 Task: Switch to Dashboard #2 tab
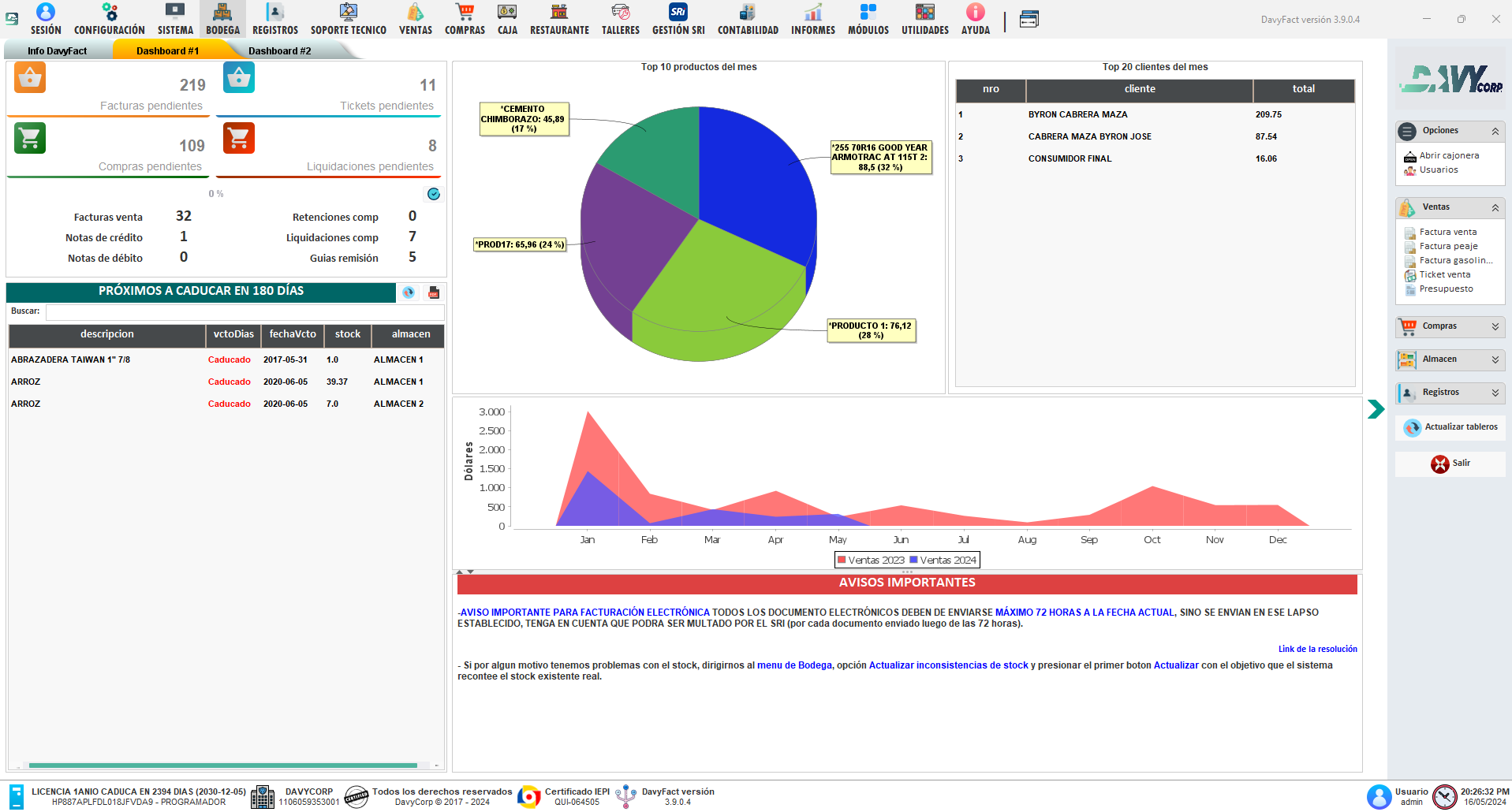pyautogui.click(x=279, y=50)
